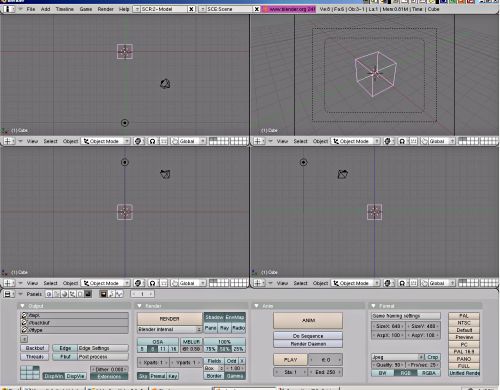Image resolution: width=500 pixels, height=390 pixels.
Task: Select the camera object in top-left viewport
Action: [165, 83]
